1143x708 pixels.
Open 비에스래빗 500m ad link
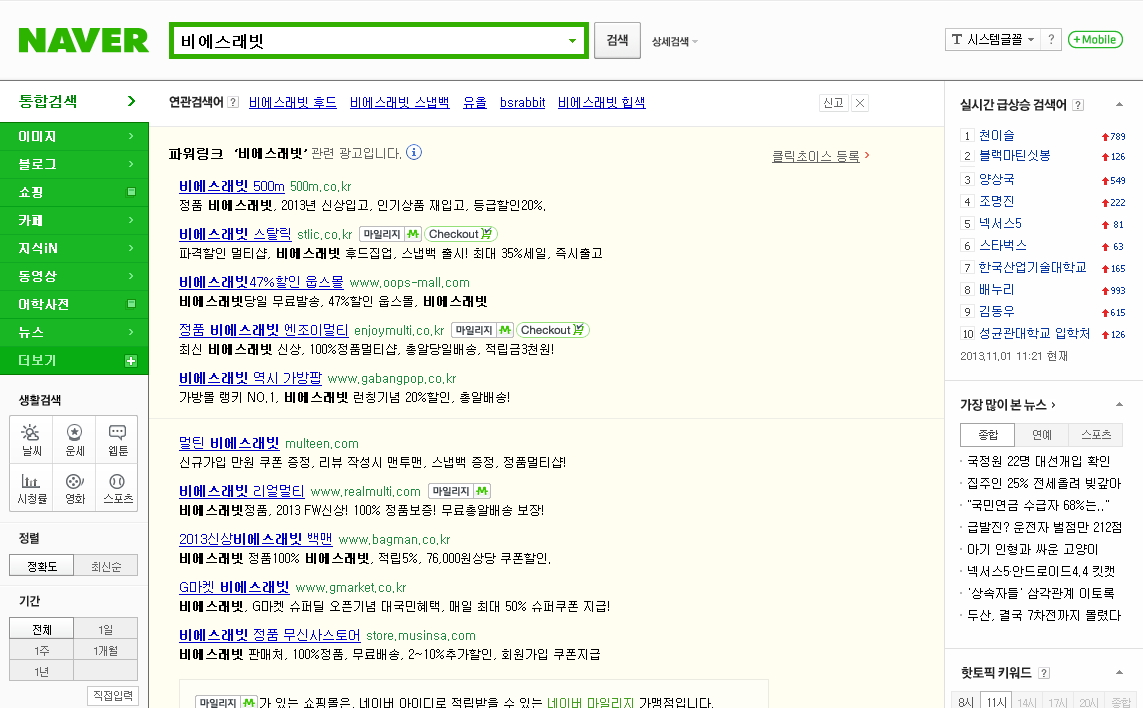(232, 186)
